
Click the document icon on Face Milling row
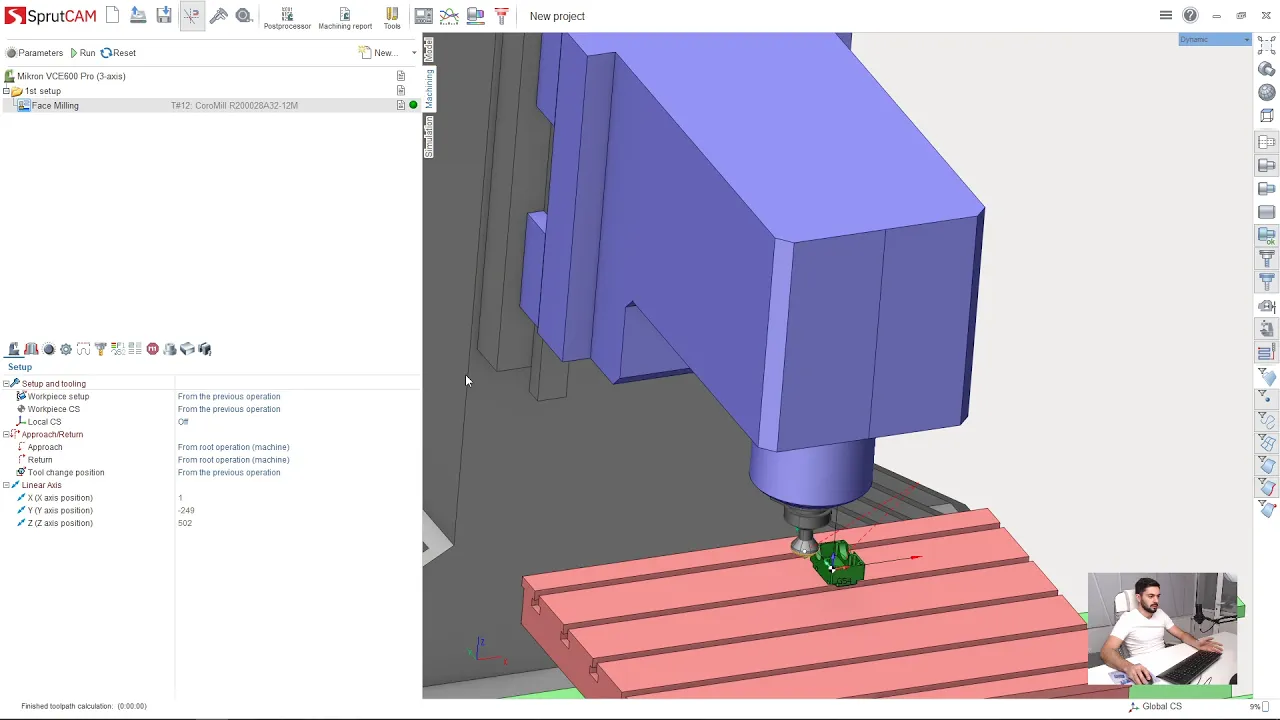coord(401,105)
